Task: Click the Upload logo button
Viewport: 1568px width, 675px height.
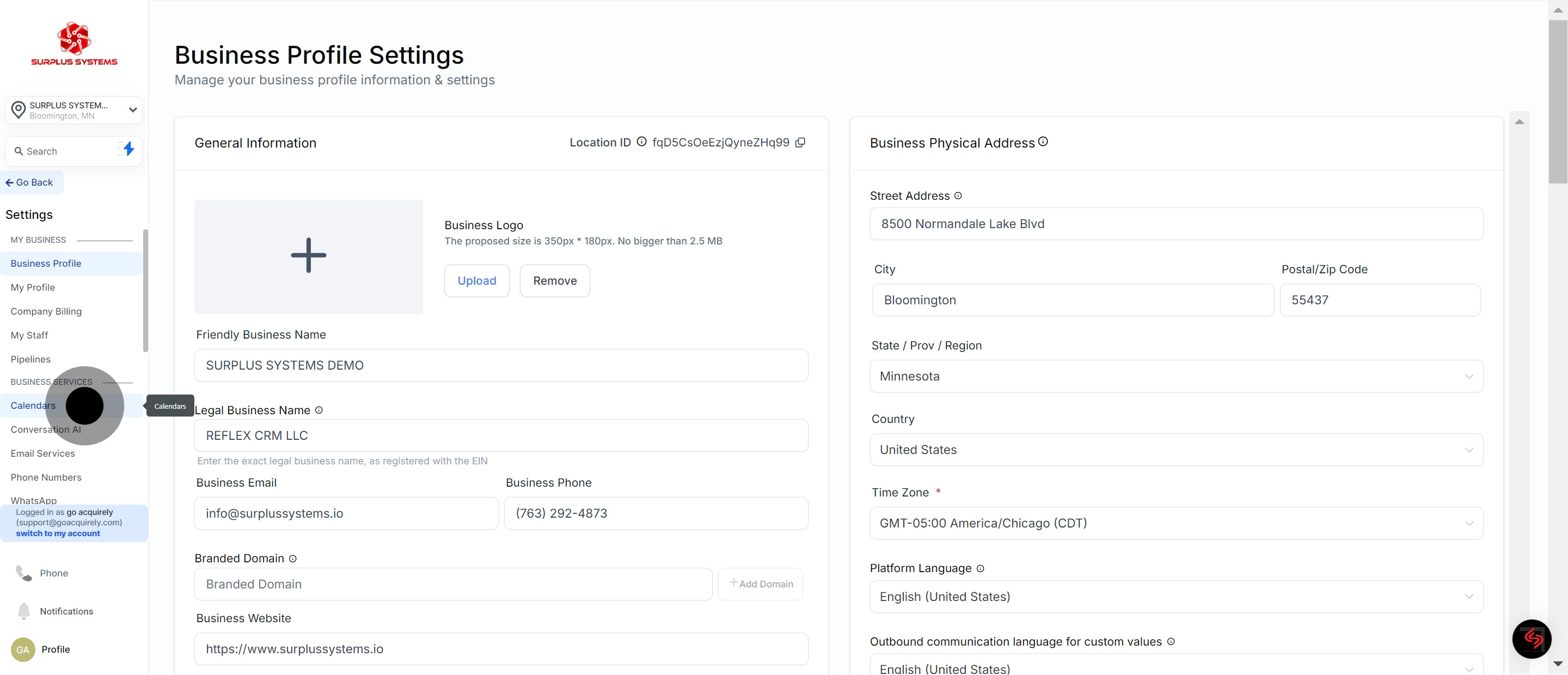Action: [476, 280]
